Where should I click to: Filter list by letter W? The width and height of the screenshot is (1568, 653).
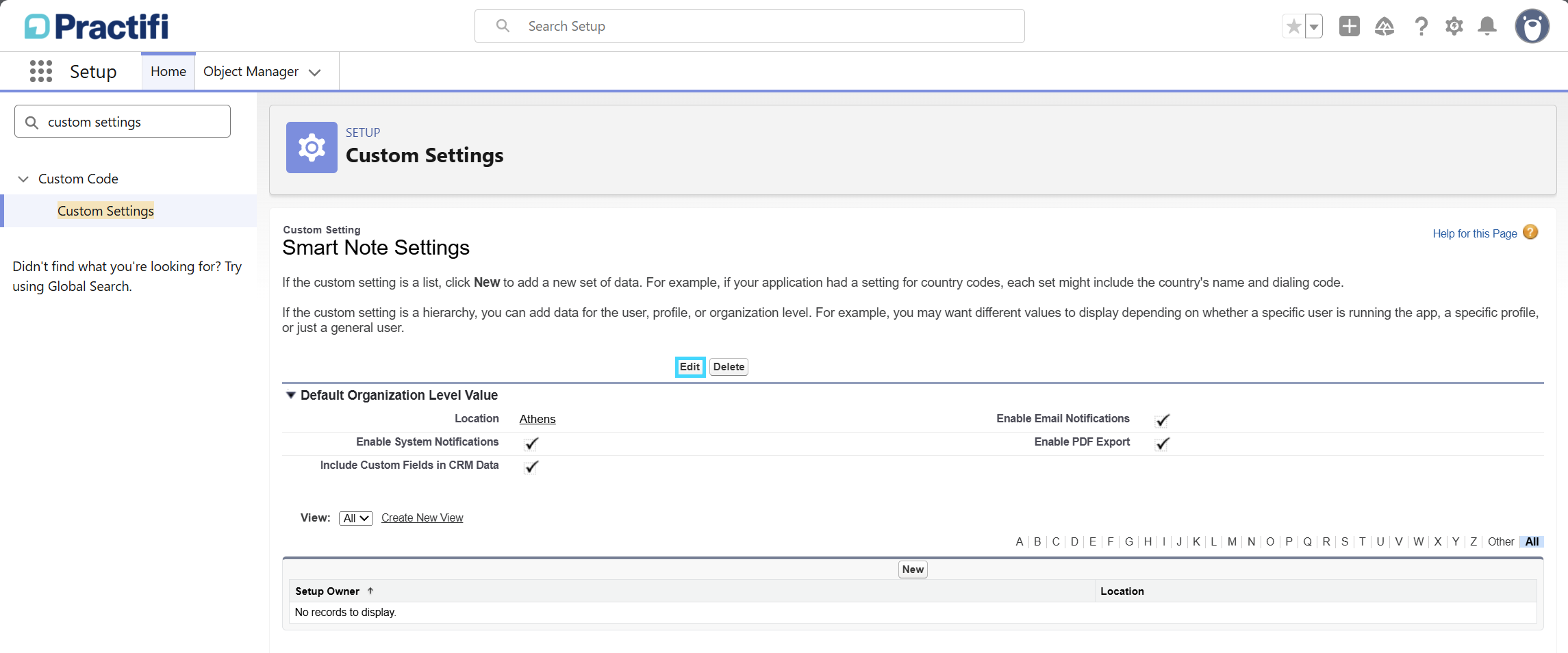(1418, 541)
